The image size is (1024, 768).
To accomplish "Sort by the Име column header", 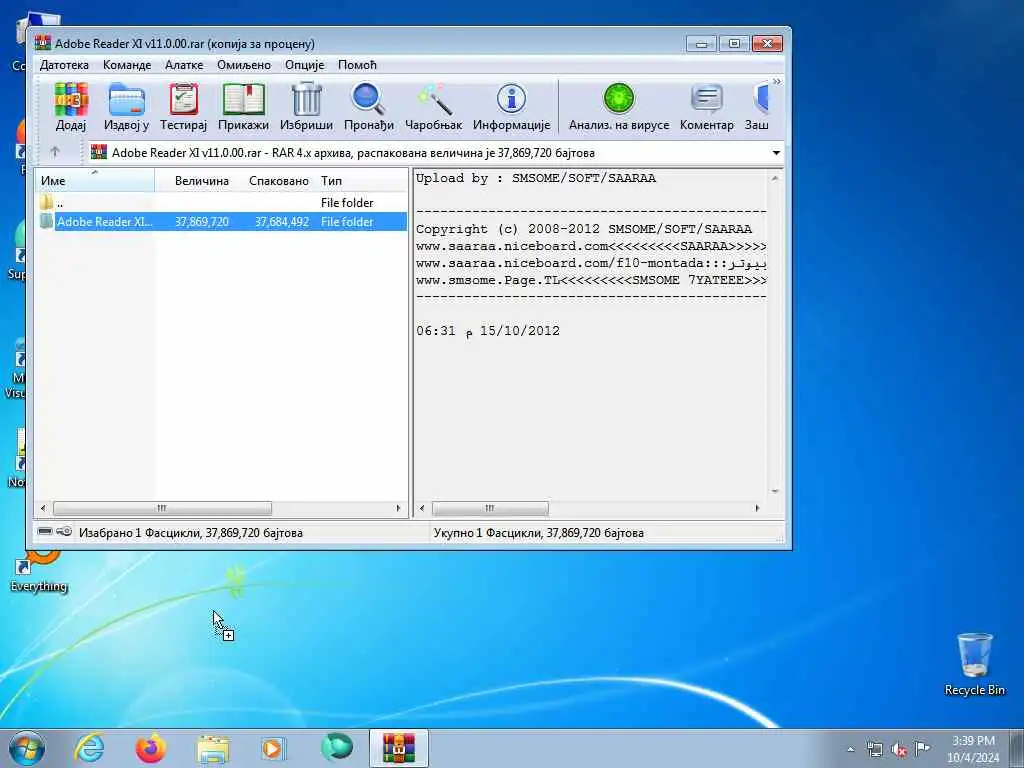I will 95,180.
